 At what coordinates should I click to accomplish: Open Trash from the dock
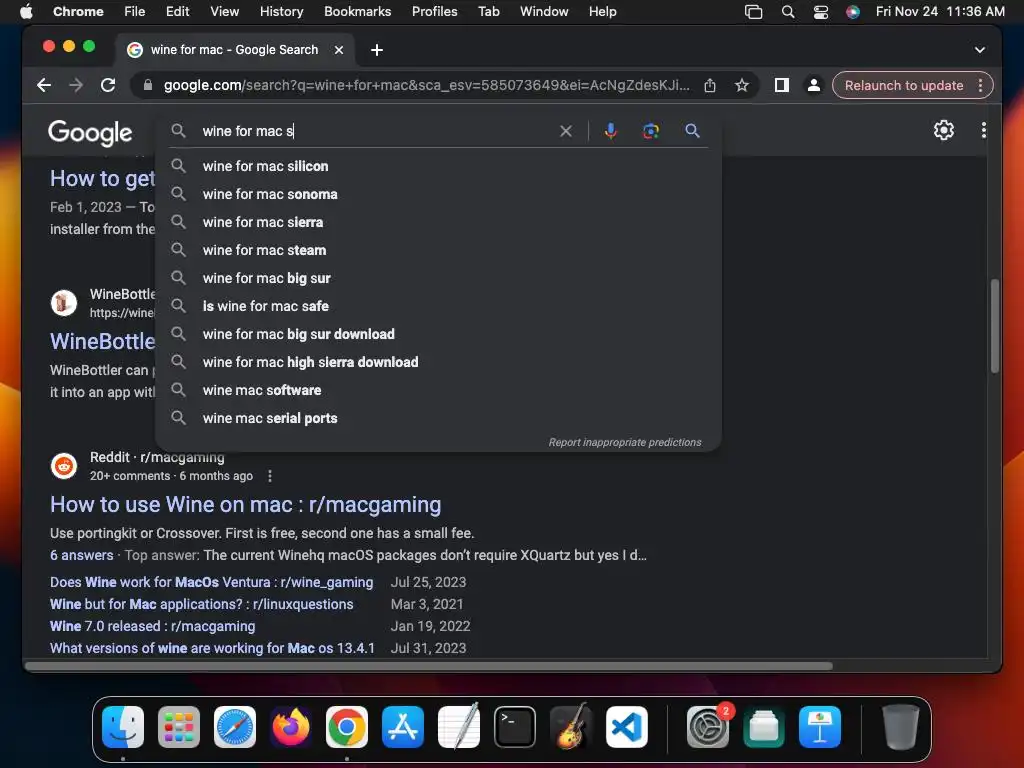click(x=901, y=726)
